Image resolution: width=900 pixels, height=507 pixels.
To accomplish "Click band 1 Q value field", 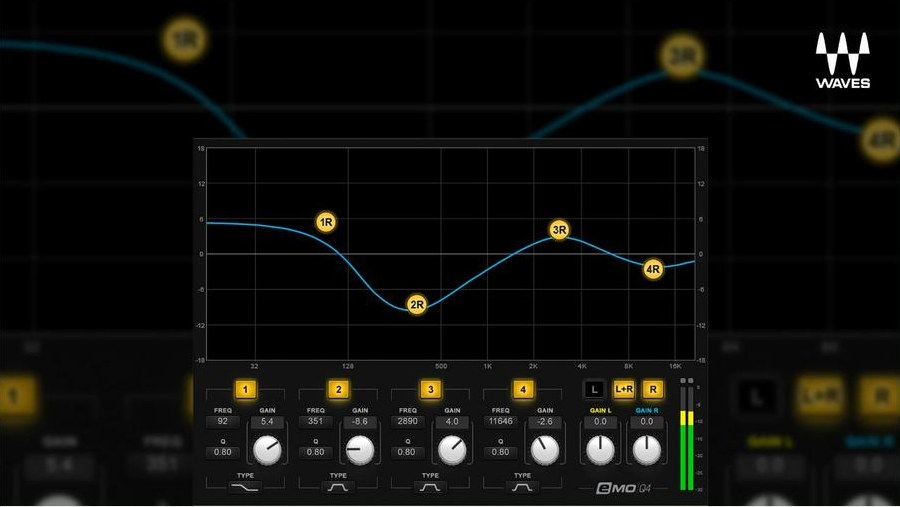I will (223, 452).
